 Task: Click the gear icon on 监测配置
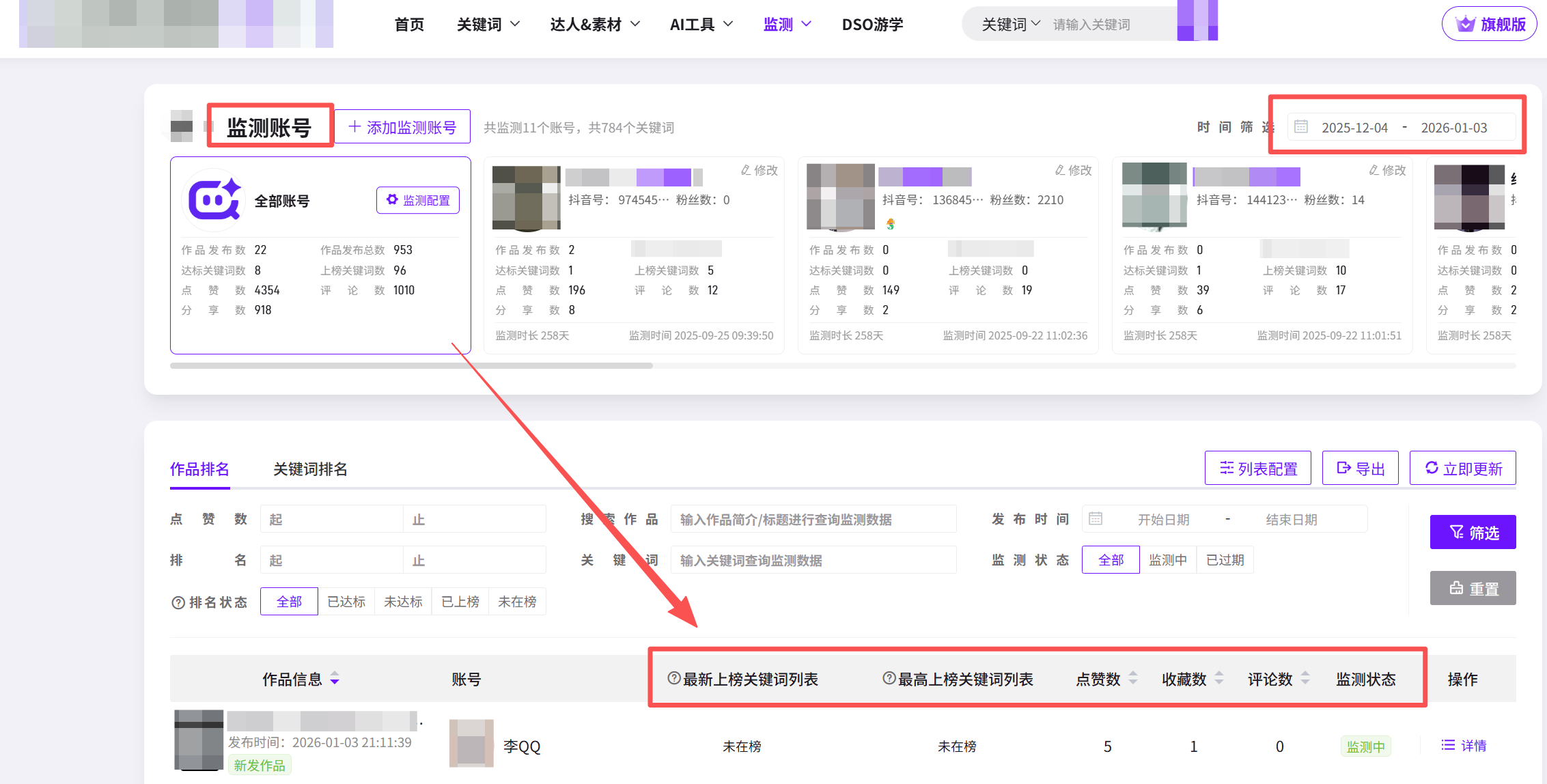[392, 199]
